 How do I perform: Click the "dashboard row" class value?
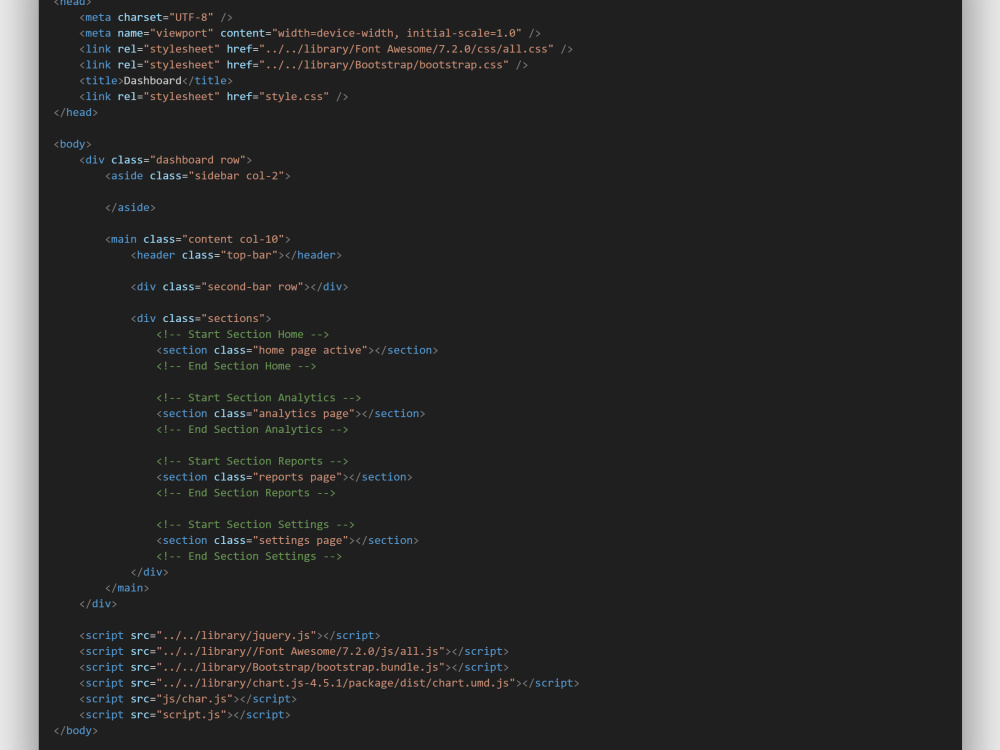click(x=198, y=160)
